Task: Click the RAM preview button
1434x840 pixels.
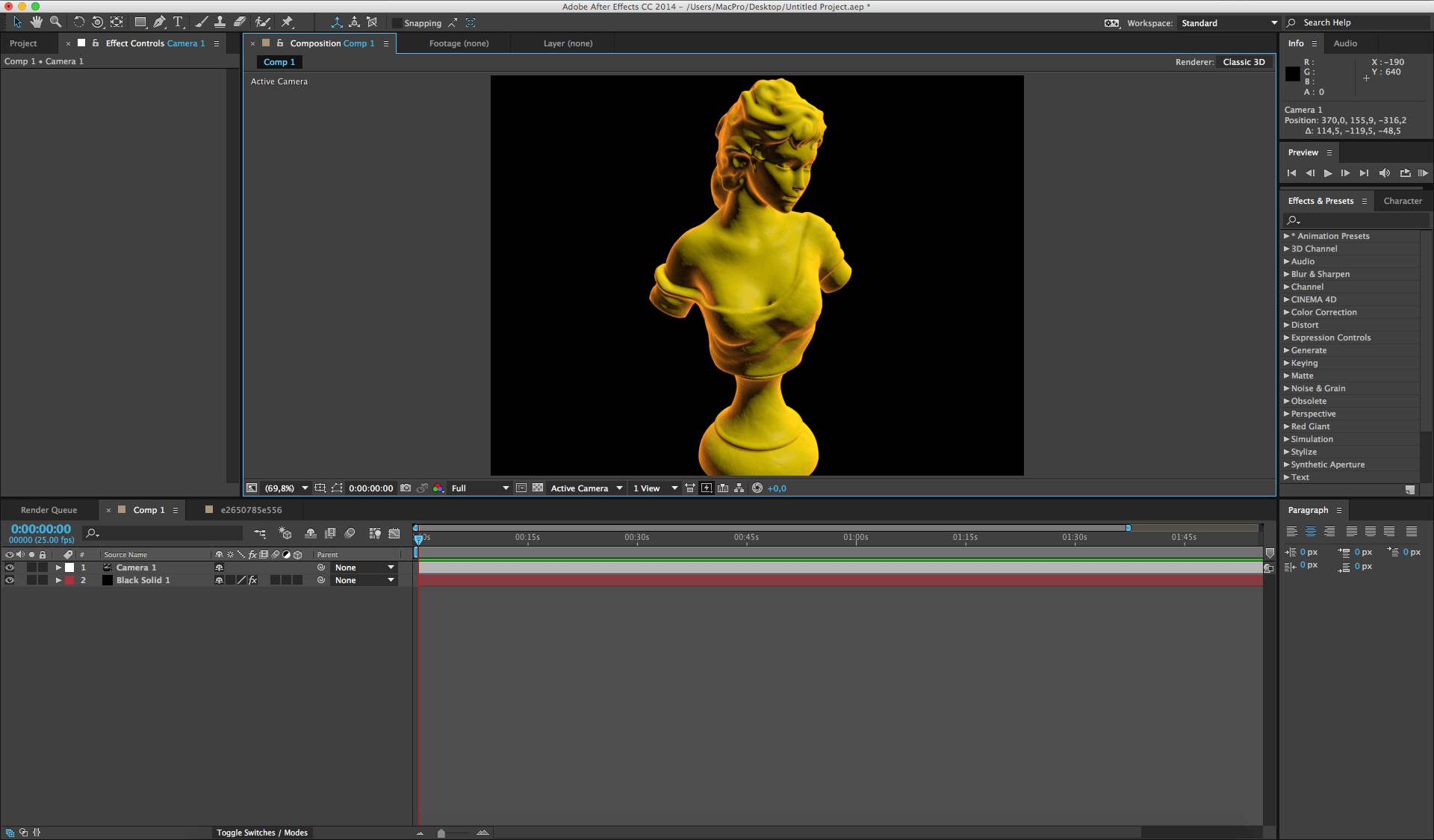Action: [1423, 173]
